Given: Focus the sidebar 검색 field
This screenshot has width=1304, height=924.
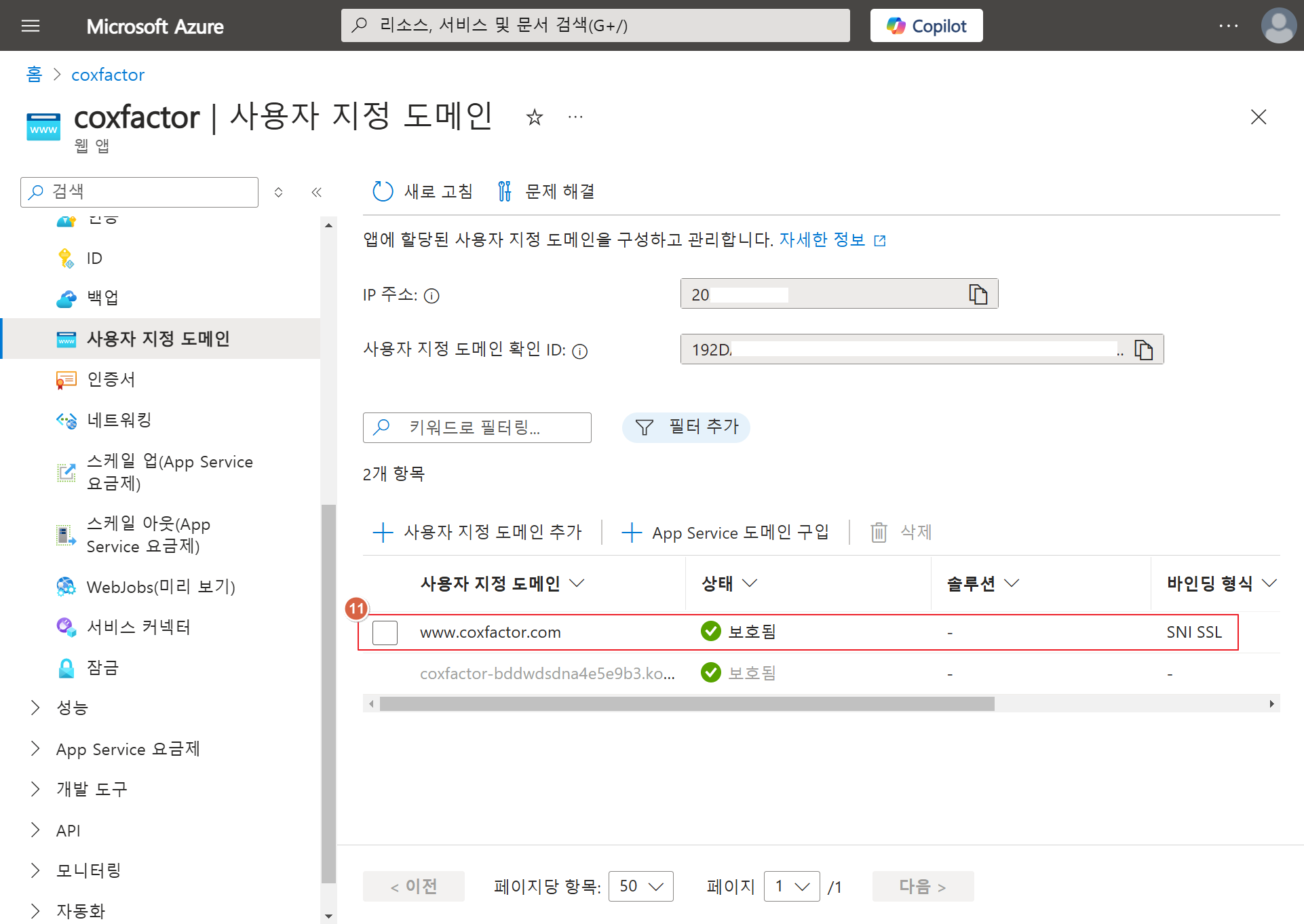Looking at the screenshot, I should click(x=140, y=192).
